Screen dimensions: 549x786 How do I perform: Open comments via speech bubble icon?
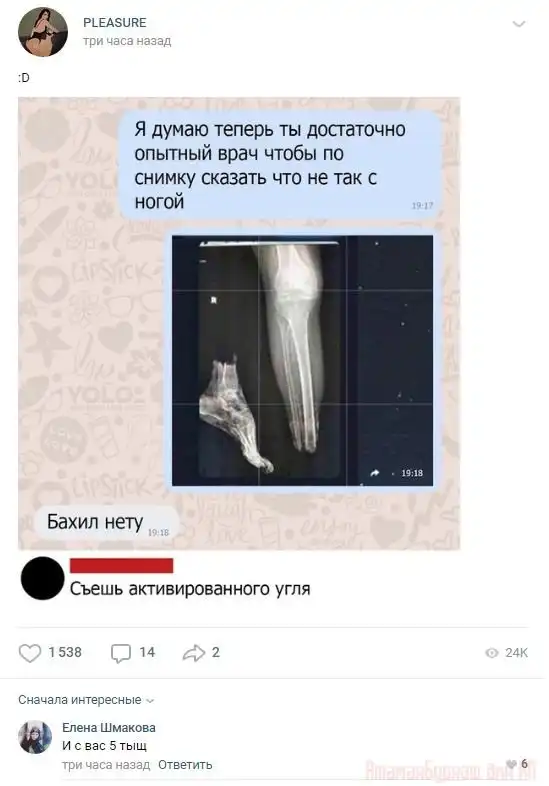coord(121,653)
